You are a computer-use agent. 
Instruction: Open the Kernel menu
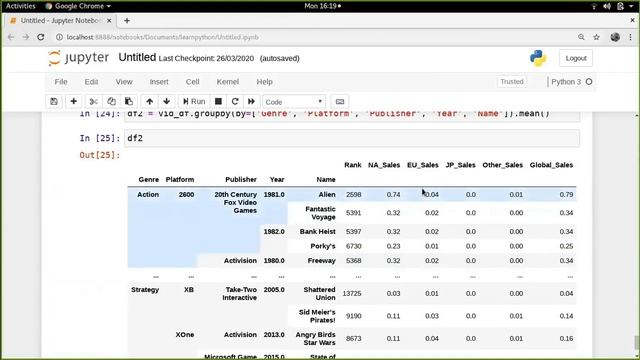[x=227, y=82]
